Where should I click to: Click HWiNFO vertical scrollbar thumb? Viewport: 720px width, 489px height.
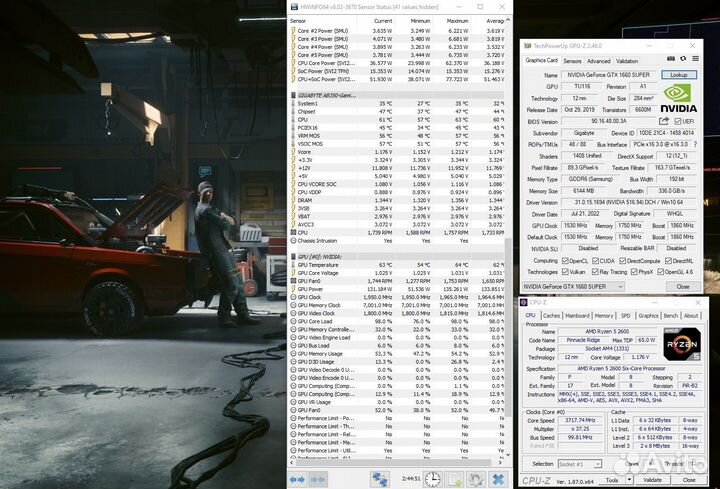click(x=508, y=327)
